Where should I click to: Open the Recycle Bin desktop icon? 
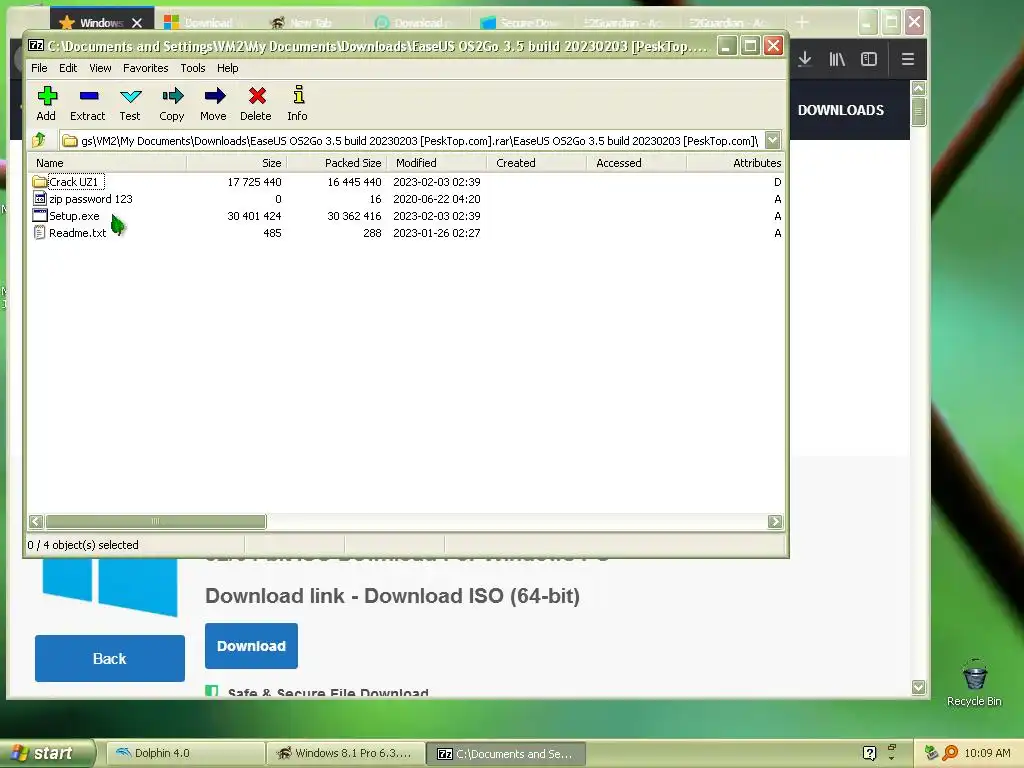[x=974, y=675]
